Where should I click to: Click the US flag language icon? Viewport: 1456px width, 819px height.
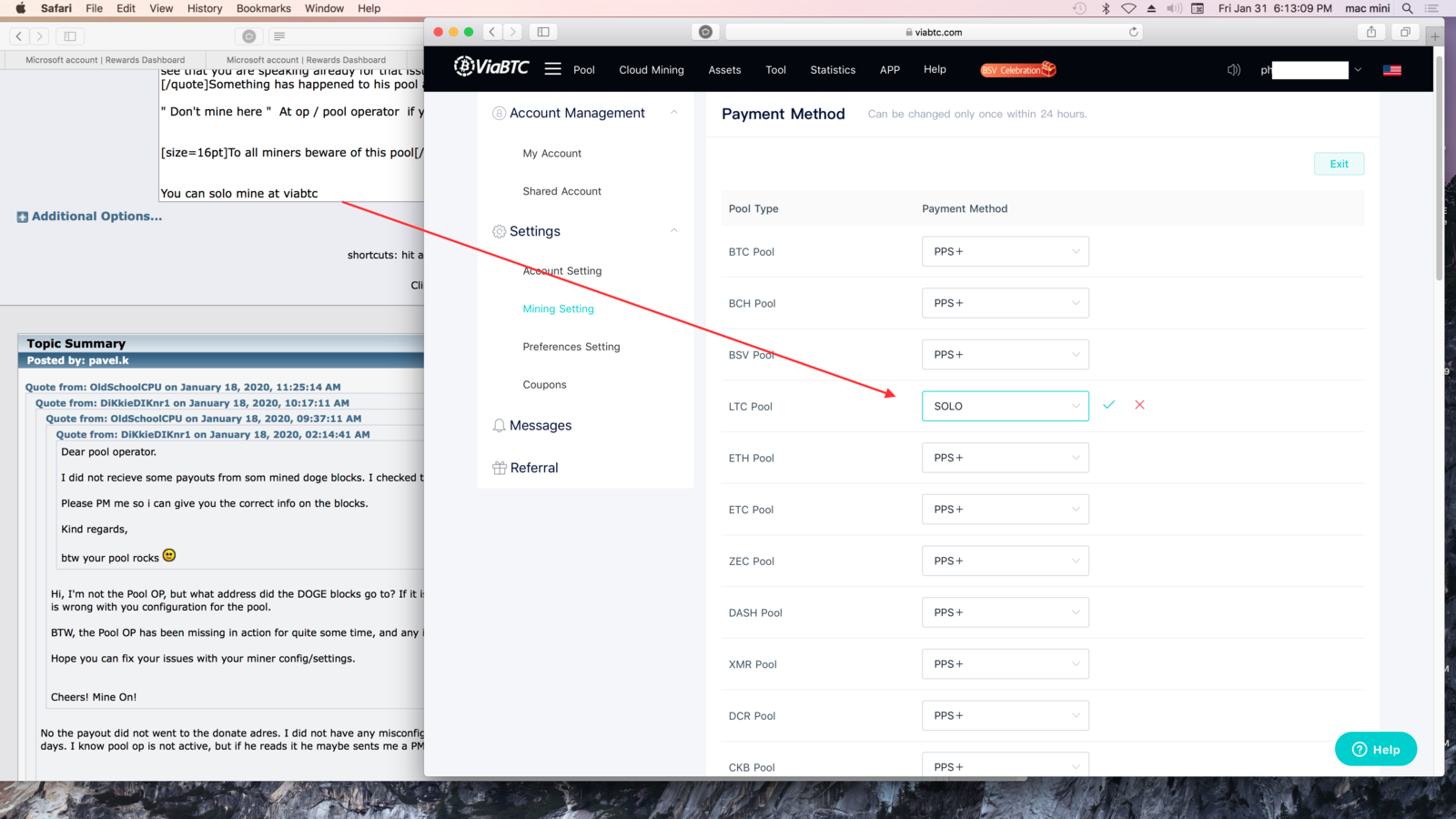click(x=1391, y=70)
